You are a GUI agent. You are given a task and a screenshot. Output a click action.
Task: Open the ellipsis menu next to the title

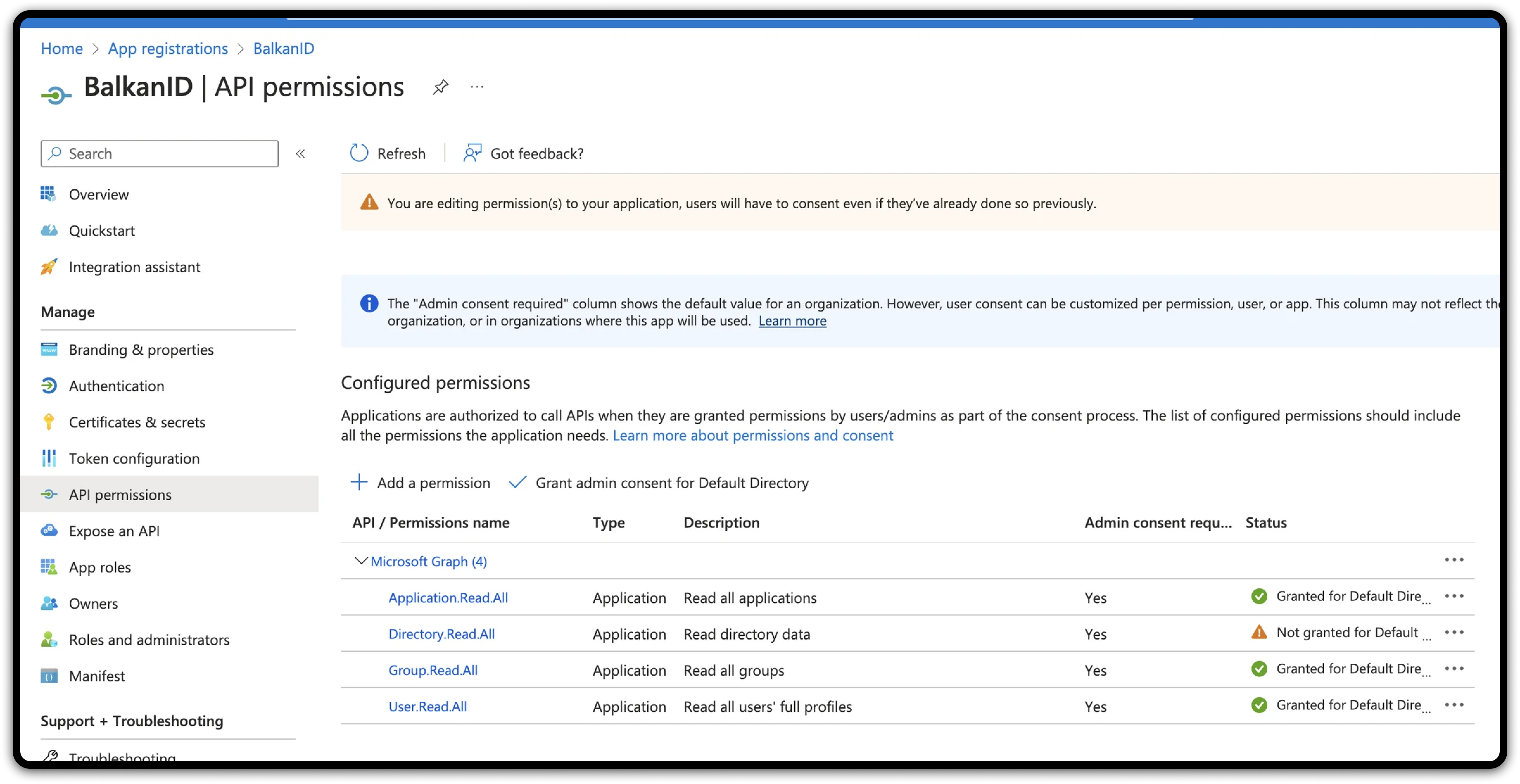pyautogui.click(x=477, y=87)
